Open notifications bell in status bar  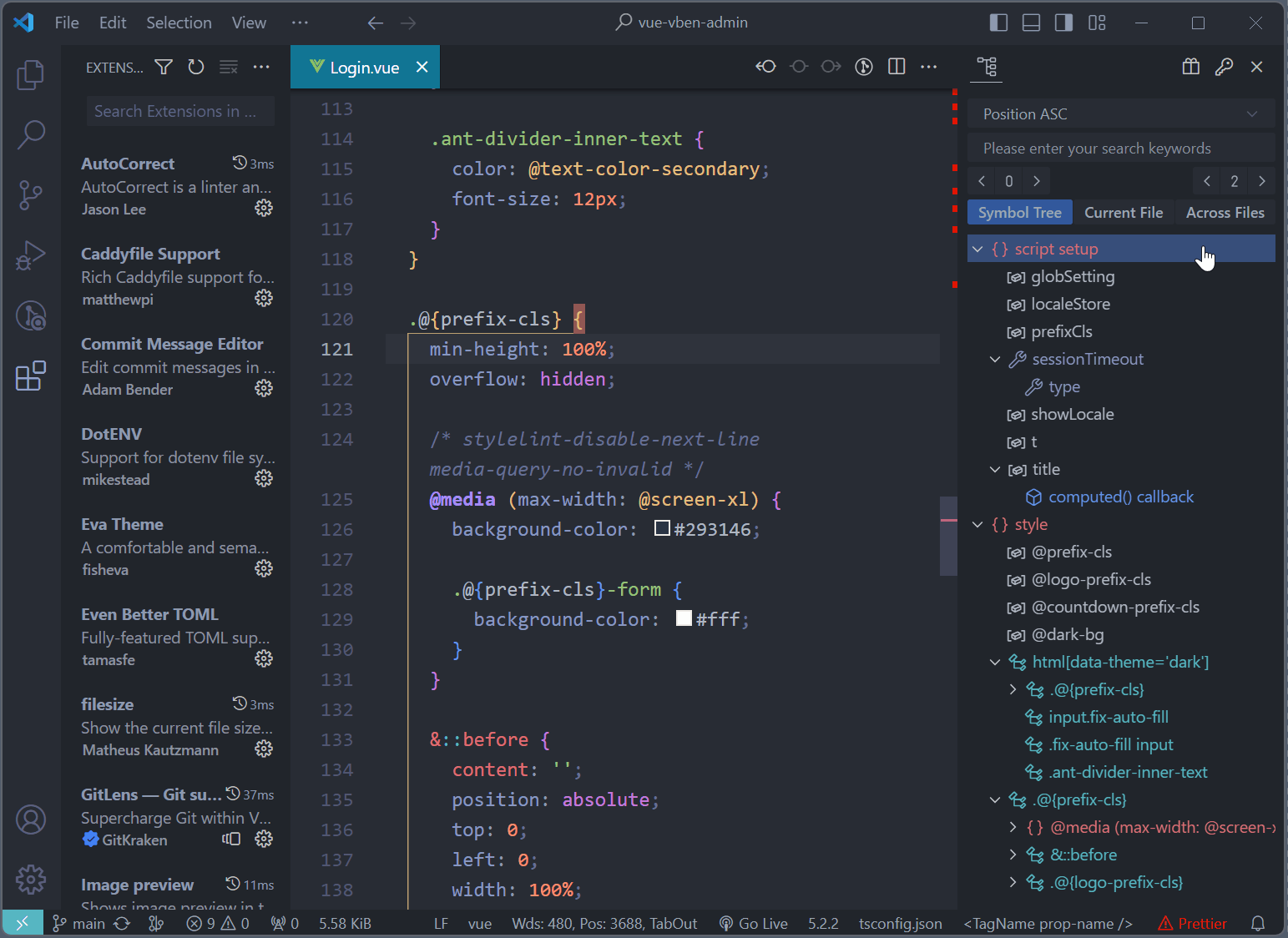[1258, 923]
